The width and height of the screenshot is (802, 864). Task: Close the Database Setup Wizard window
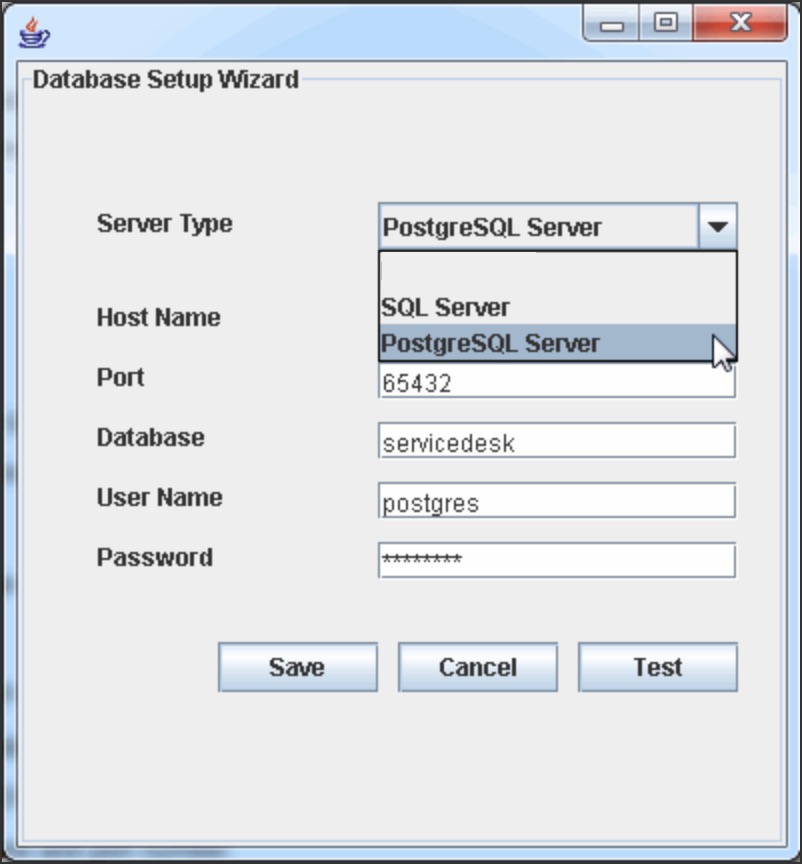(x=740, y=23)
